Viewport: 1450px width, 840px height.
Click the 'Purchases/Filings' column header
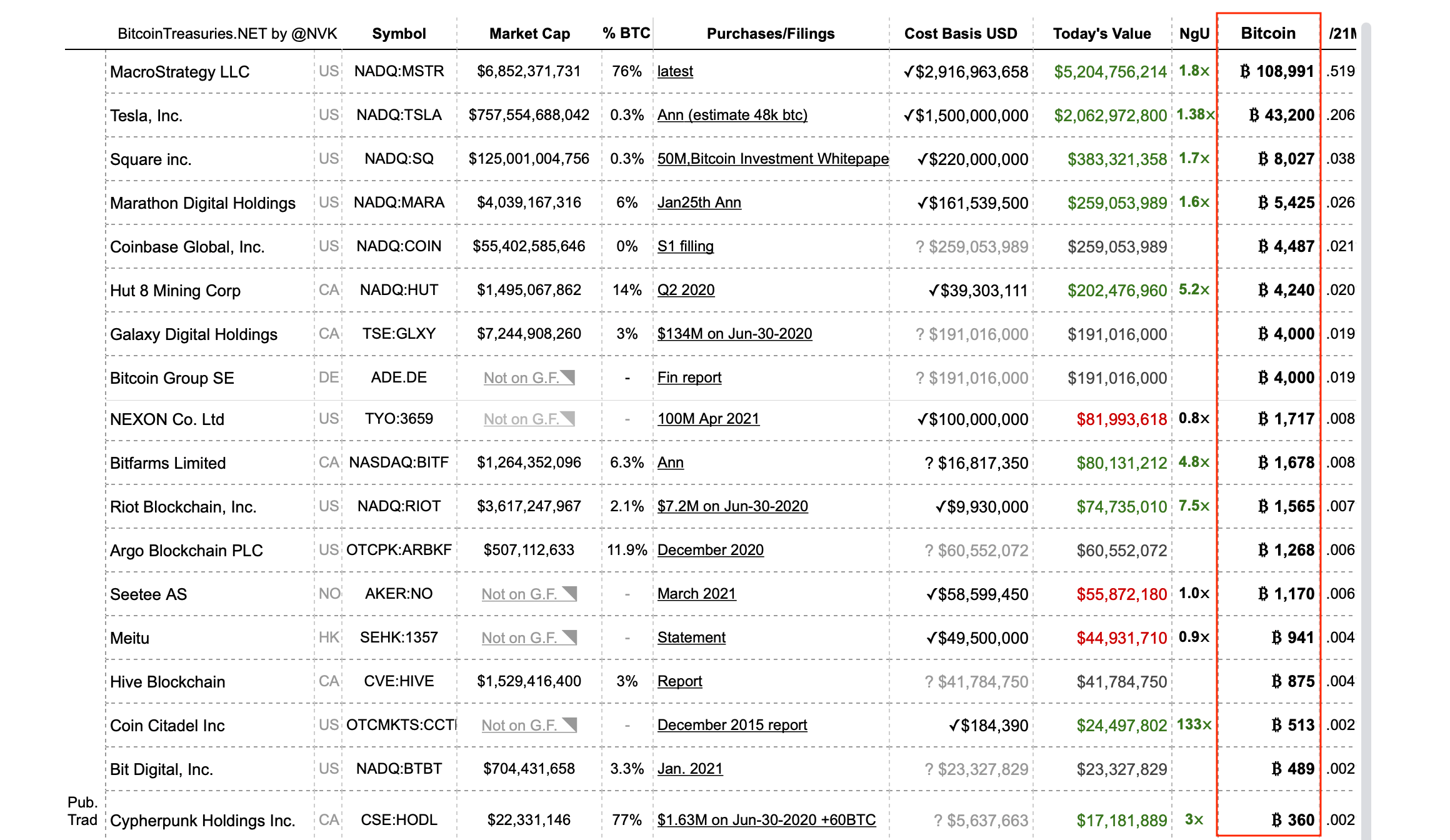click(x=771, y=34)
